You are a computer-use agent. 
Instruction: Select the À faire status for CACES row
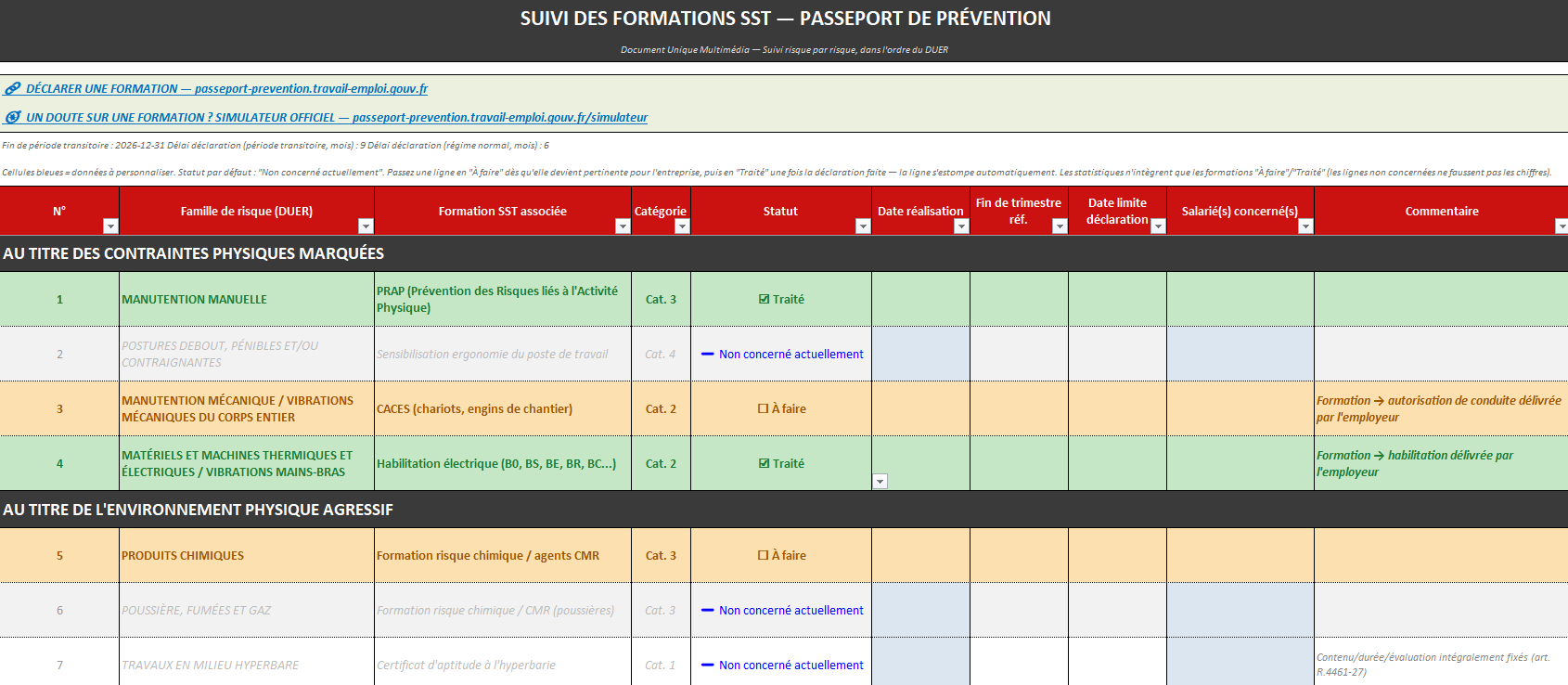point(781,408)
